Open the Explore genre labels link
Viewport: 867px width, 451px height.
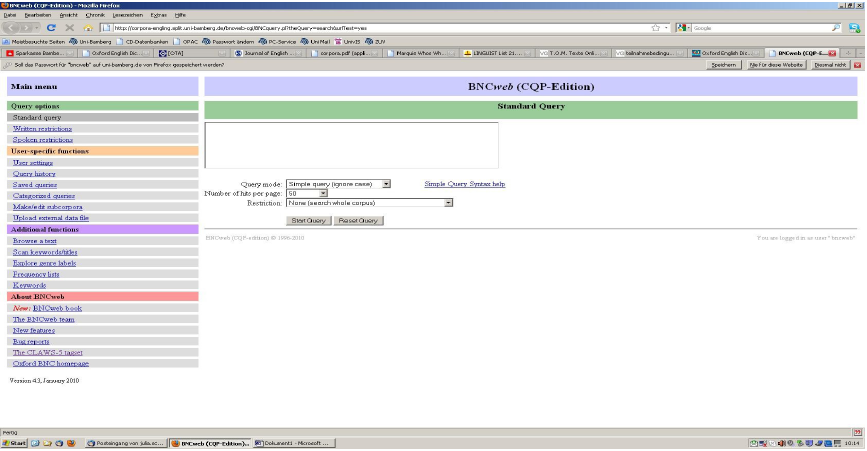[x=44, y=263]
